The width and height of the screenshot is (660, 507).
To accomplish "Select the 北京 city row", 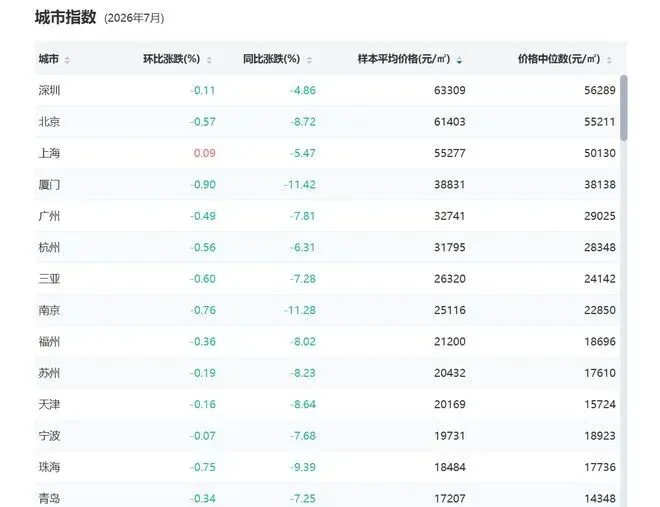I will tap(327, 122).
